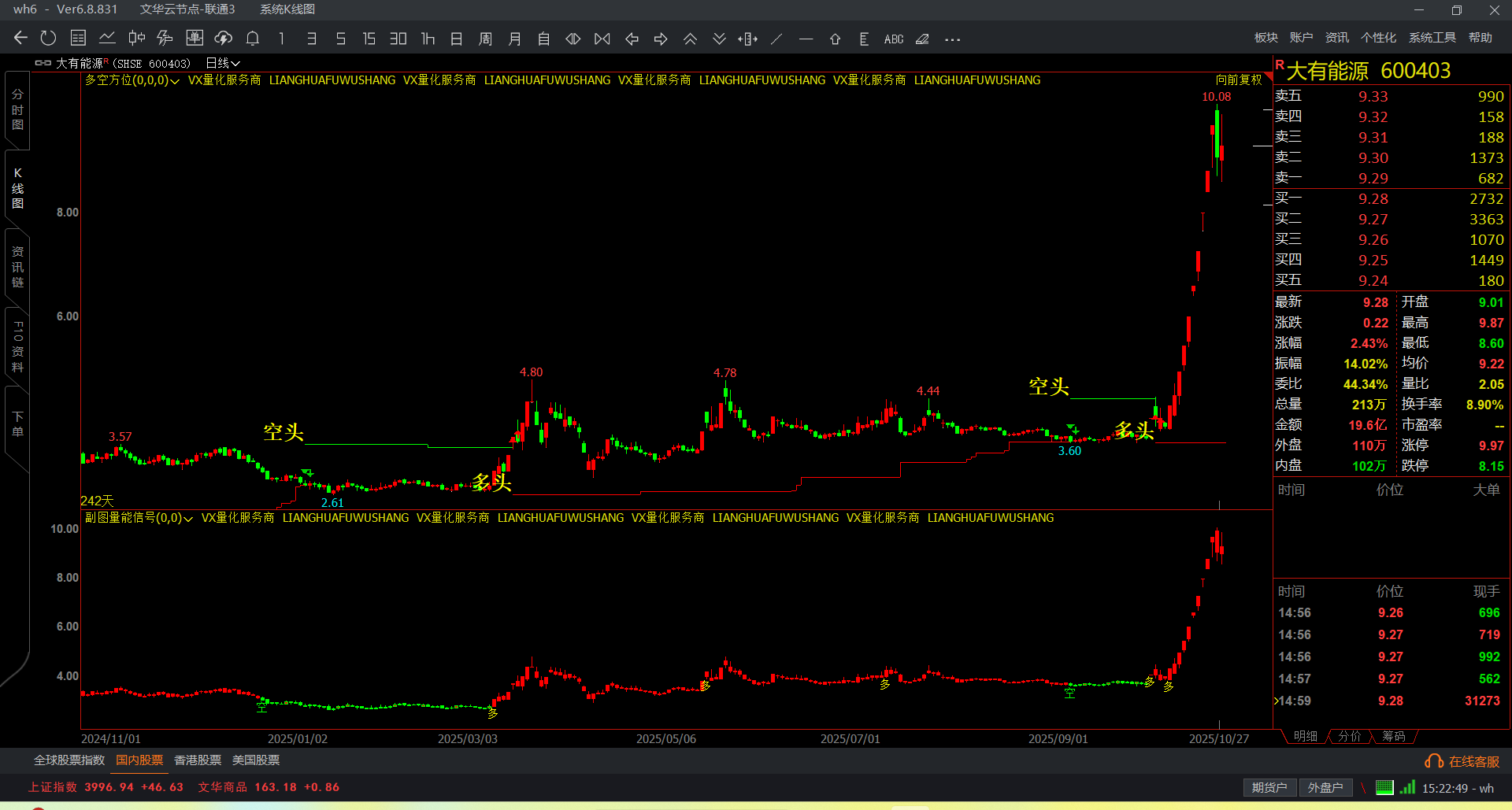Click the hollow right arrow icon
Viewport: 1512px width, 810px height.
pyautogui.click(x=661, y=39)
